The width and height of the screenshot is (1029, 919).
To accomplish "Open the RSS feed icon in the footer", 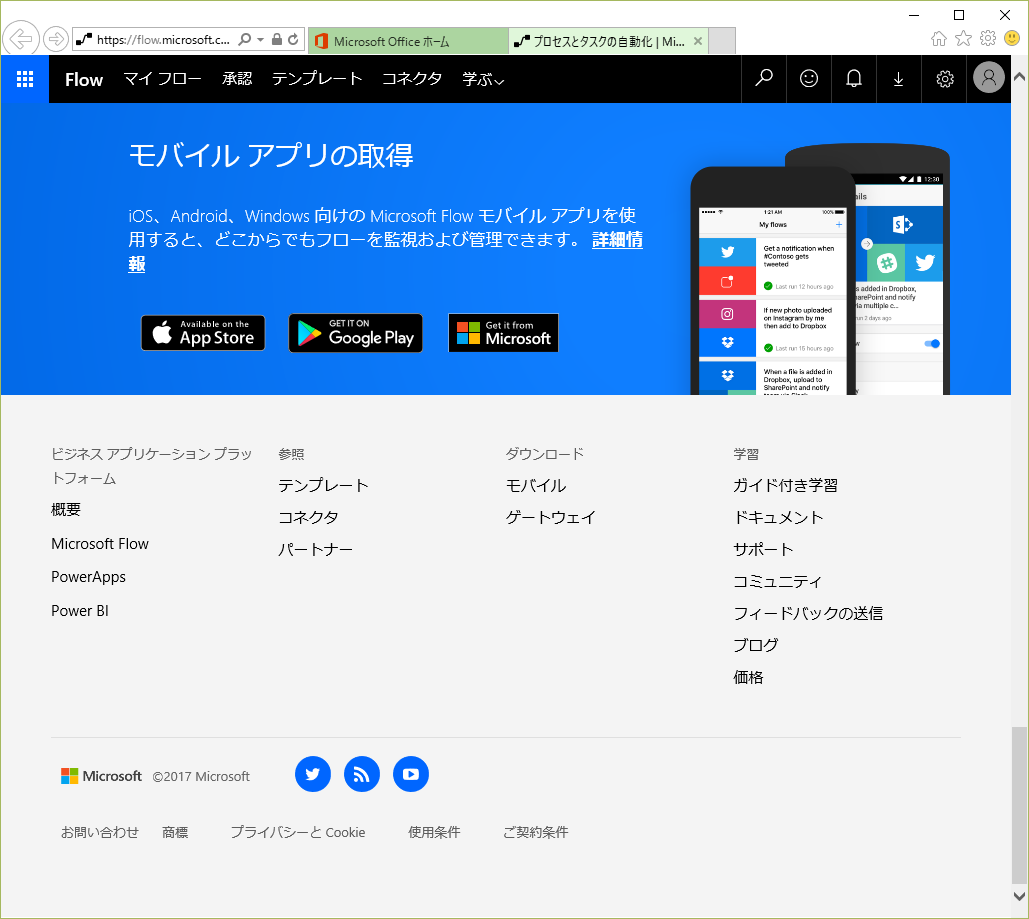I will pyautogui.click(x=362, y=774).
